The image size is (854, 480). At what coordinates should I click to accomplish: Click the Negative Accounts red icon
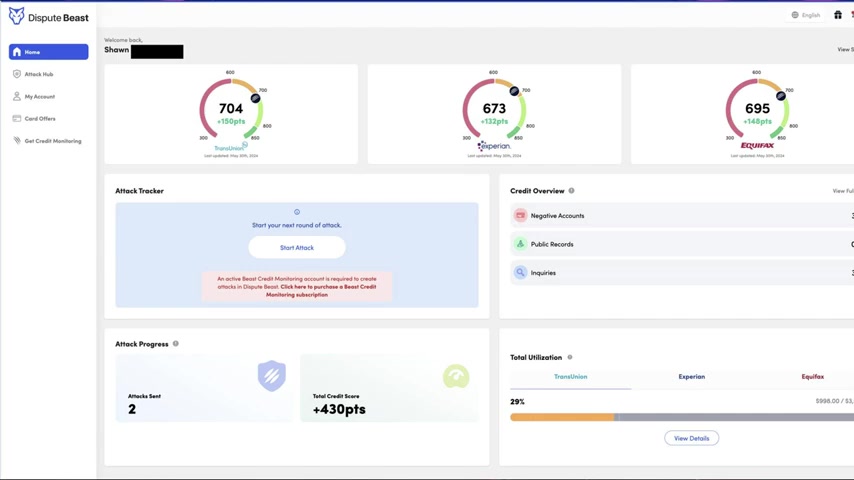tap(520, 216)
